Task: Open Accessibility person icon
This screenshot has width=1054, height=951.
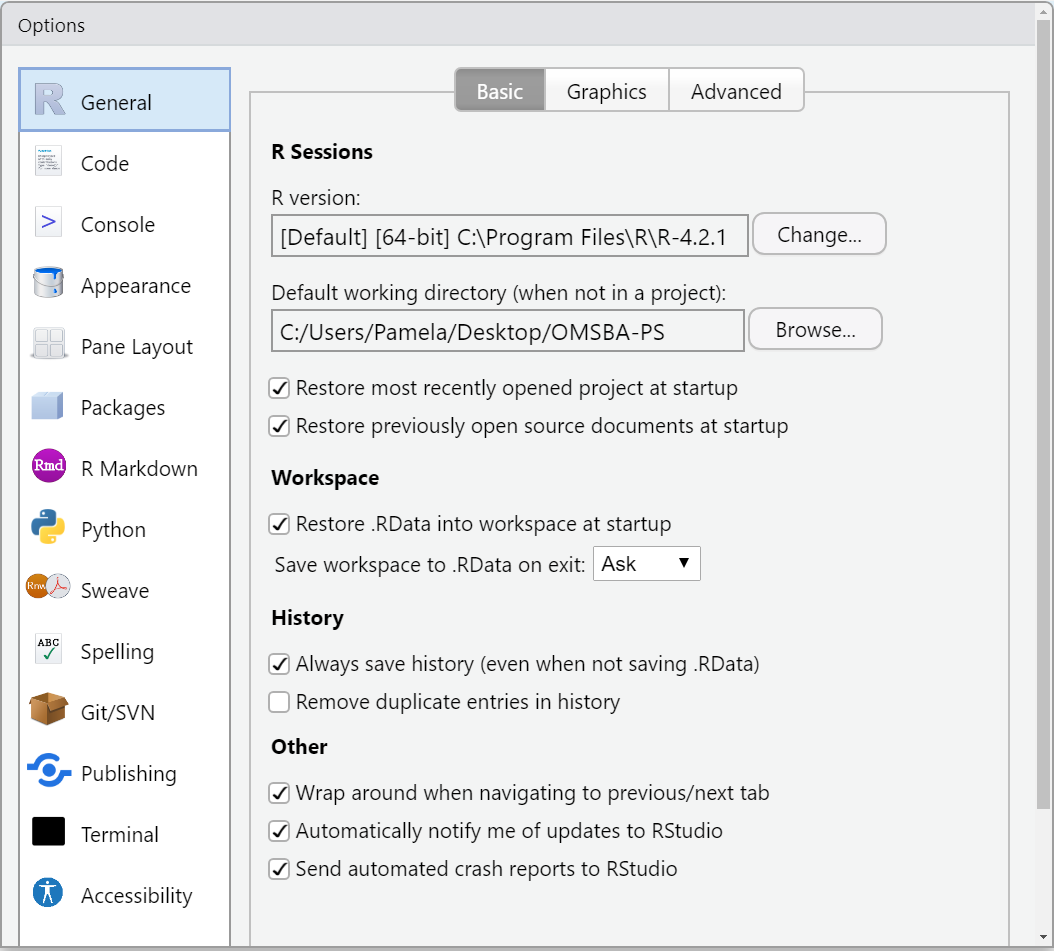Action: (48, 893)
